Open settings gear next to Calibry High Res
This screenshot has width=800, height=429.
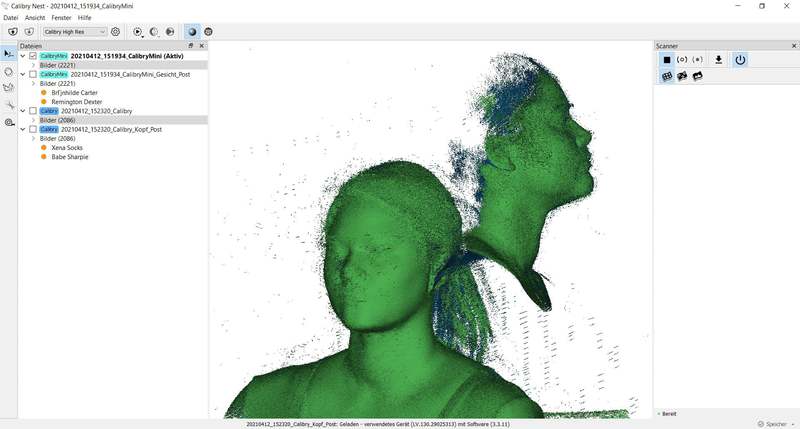(x=115, y=32)
